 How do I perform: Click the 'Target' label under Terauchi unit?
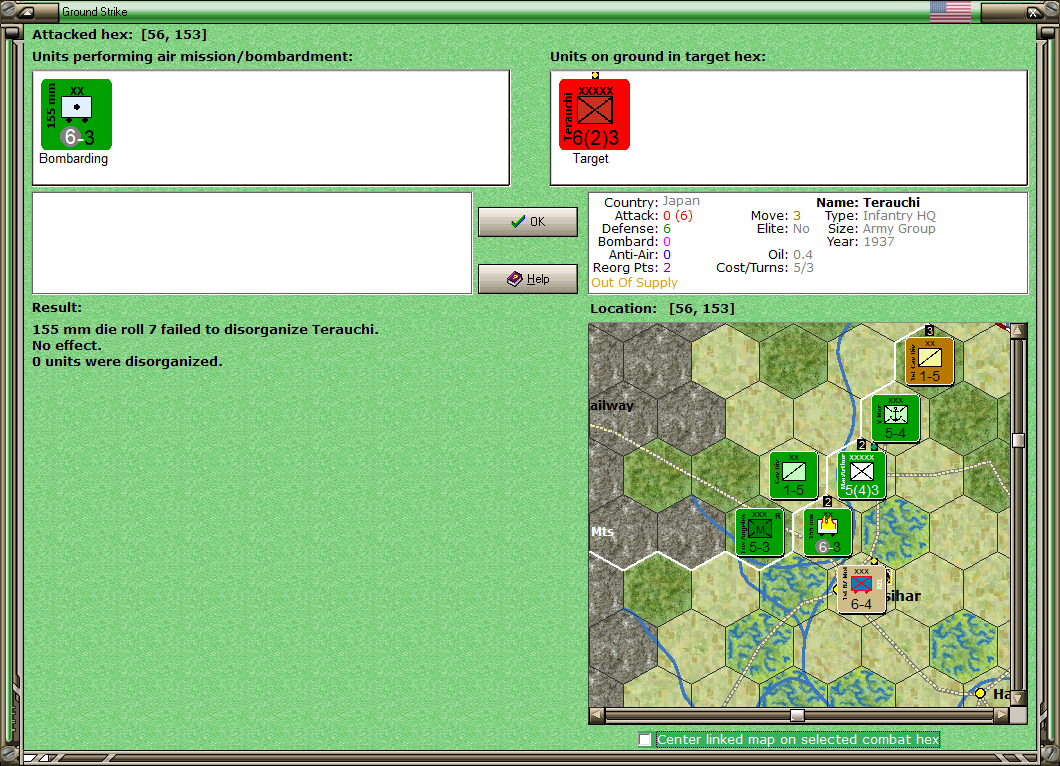pos(591,159)
